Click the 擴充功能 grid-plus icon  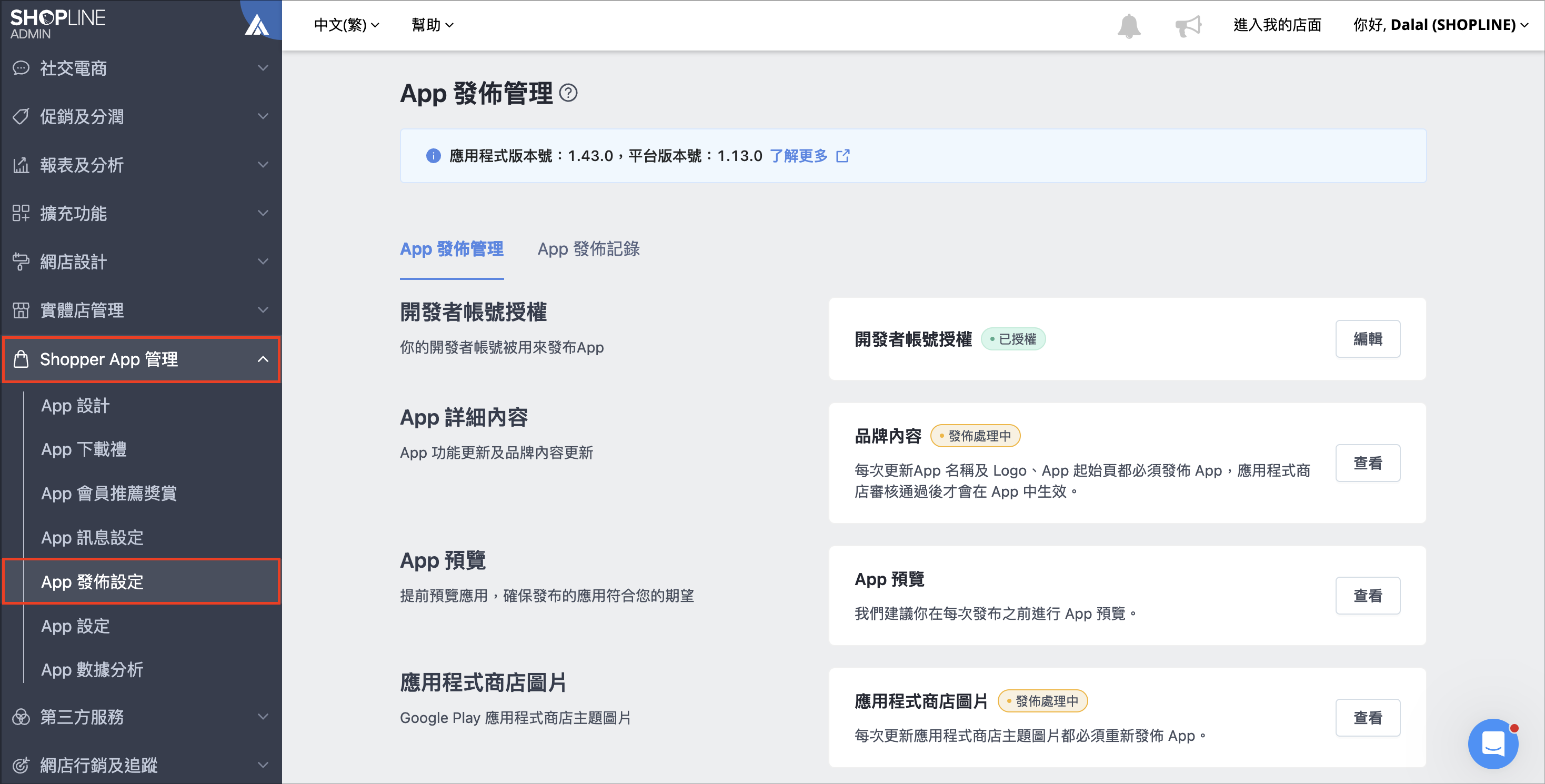pyautogui.click(x=21, y=213)
